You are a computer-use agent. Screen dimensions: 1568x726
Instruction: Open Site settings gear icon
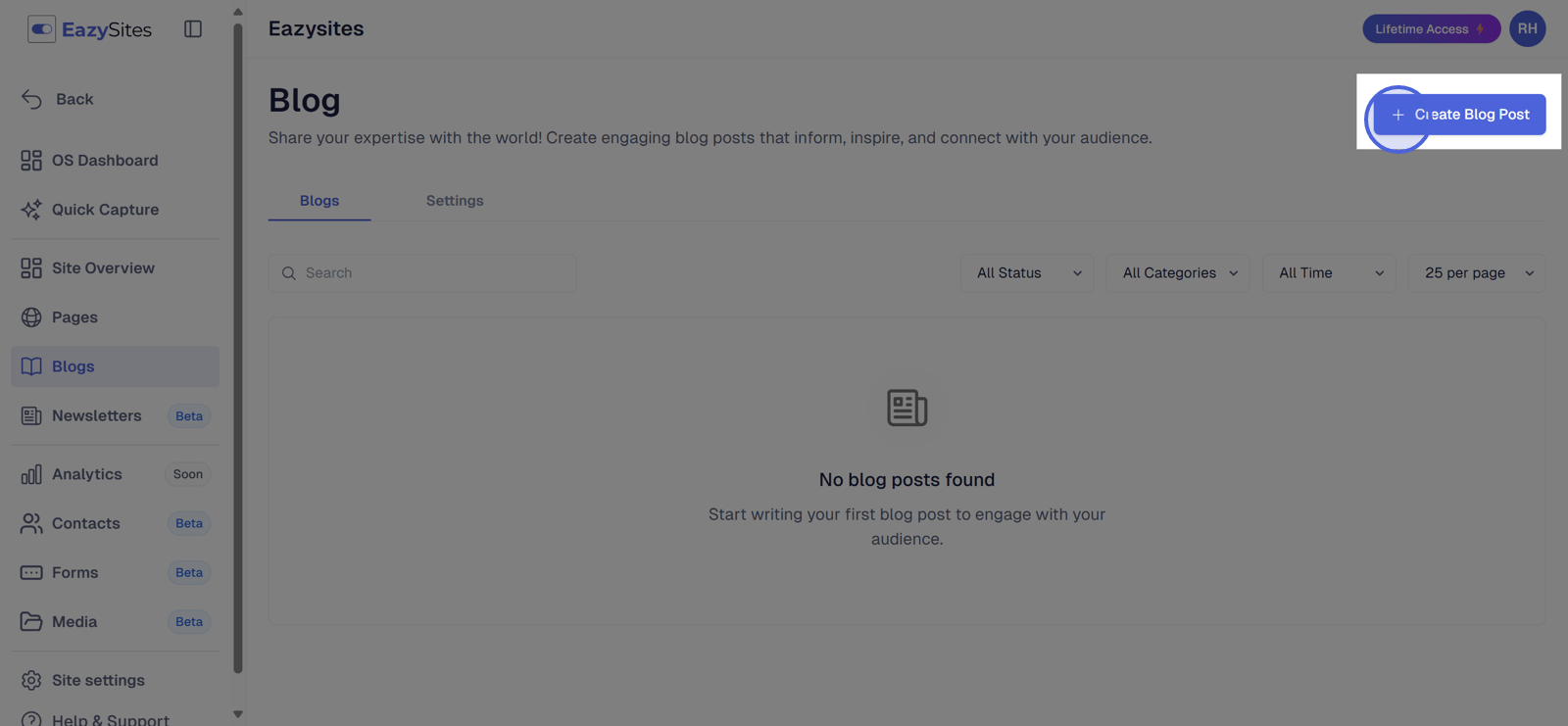pyautogui.click(x=31, y=680)
